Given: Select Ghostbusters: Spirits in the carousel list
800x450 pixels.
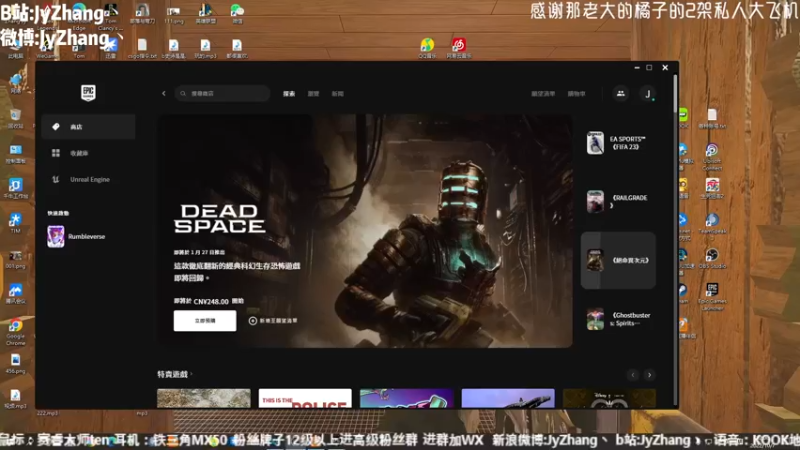Looking at the screenshot, I should [x=618, y=319].
